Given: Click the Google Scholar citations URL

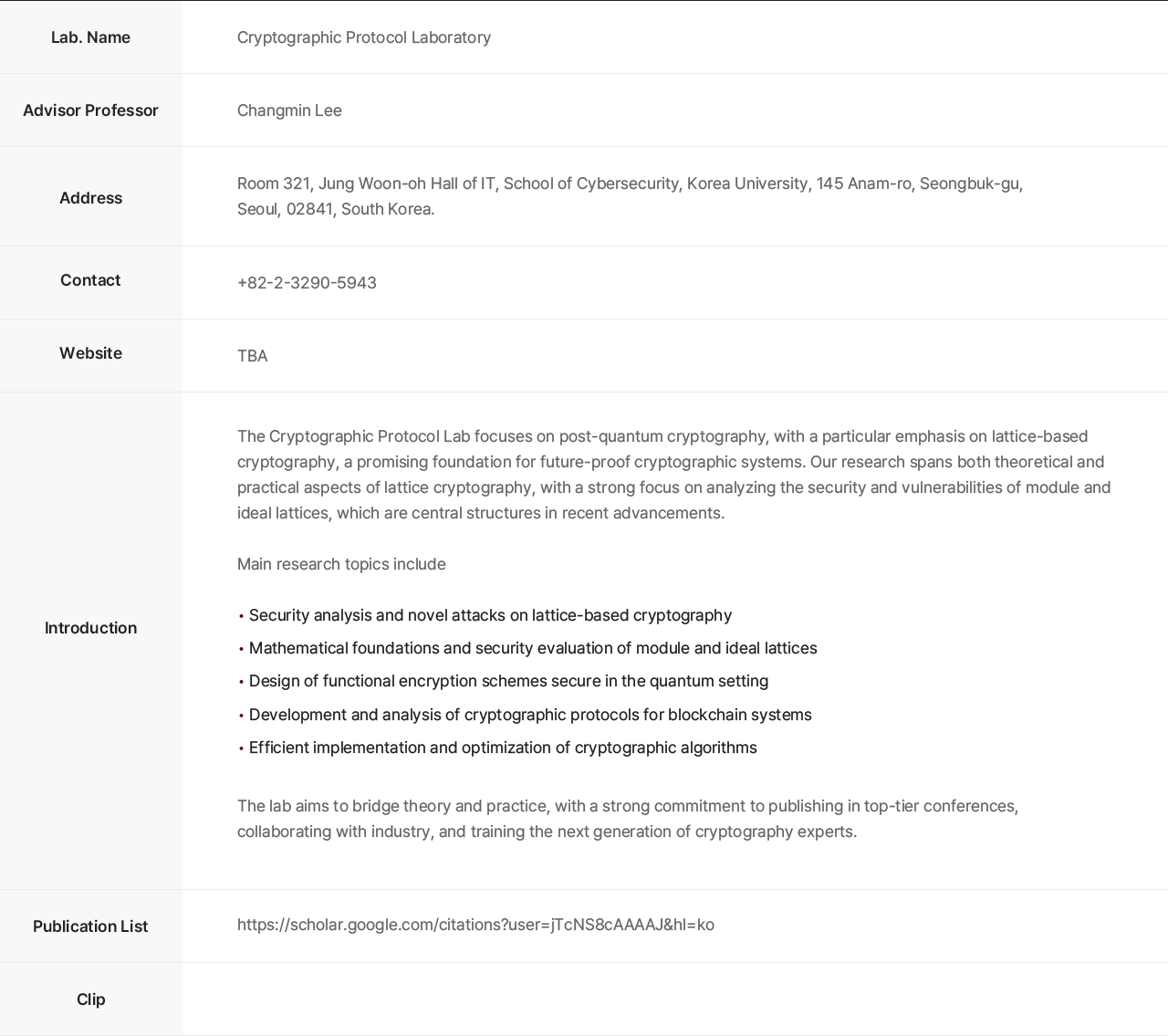Looking at the screenshot, I should [x=475, y=925].
